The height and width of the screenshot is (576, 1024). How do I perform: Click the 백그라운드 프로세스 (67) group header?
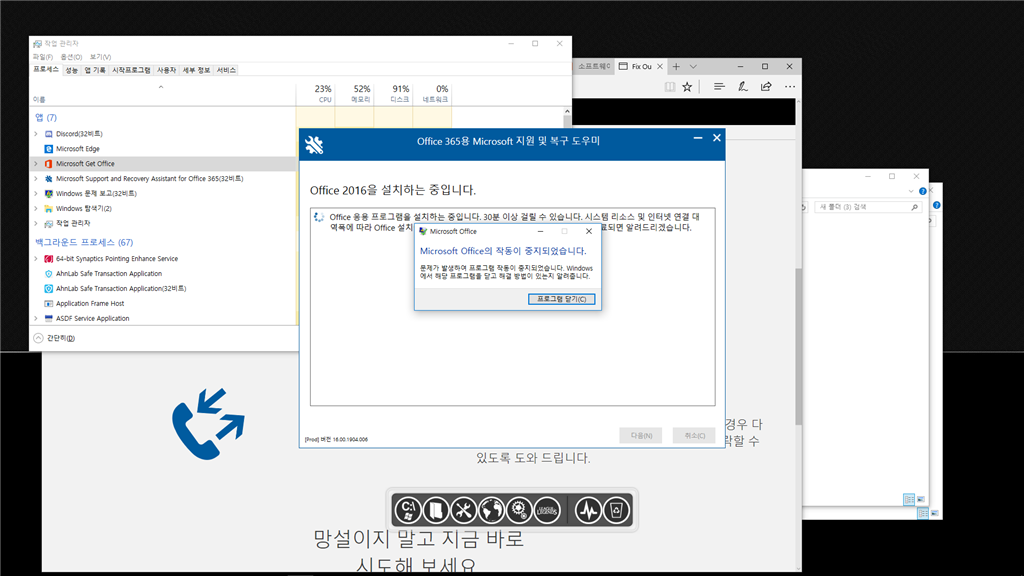(84, 242)
